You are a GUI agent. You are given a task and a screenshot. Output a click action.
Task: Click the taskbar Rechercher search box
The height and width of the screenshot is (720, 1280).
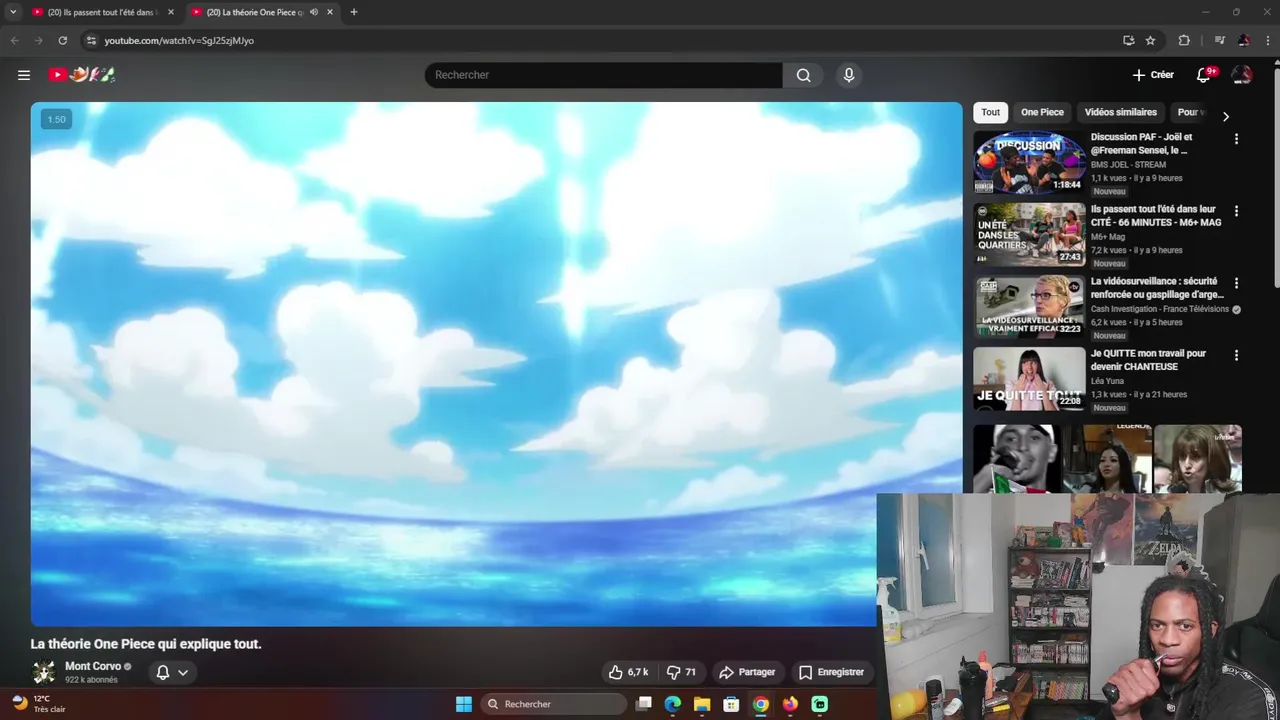[x=553, y=704]
